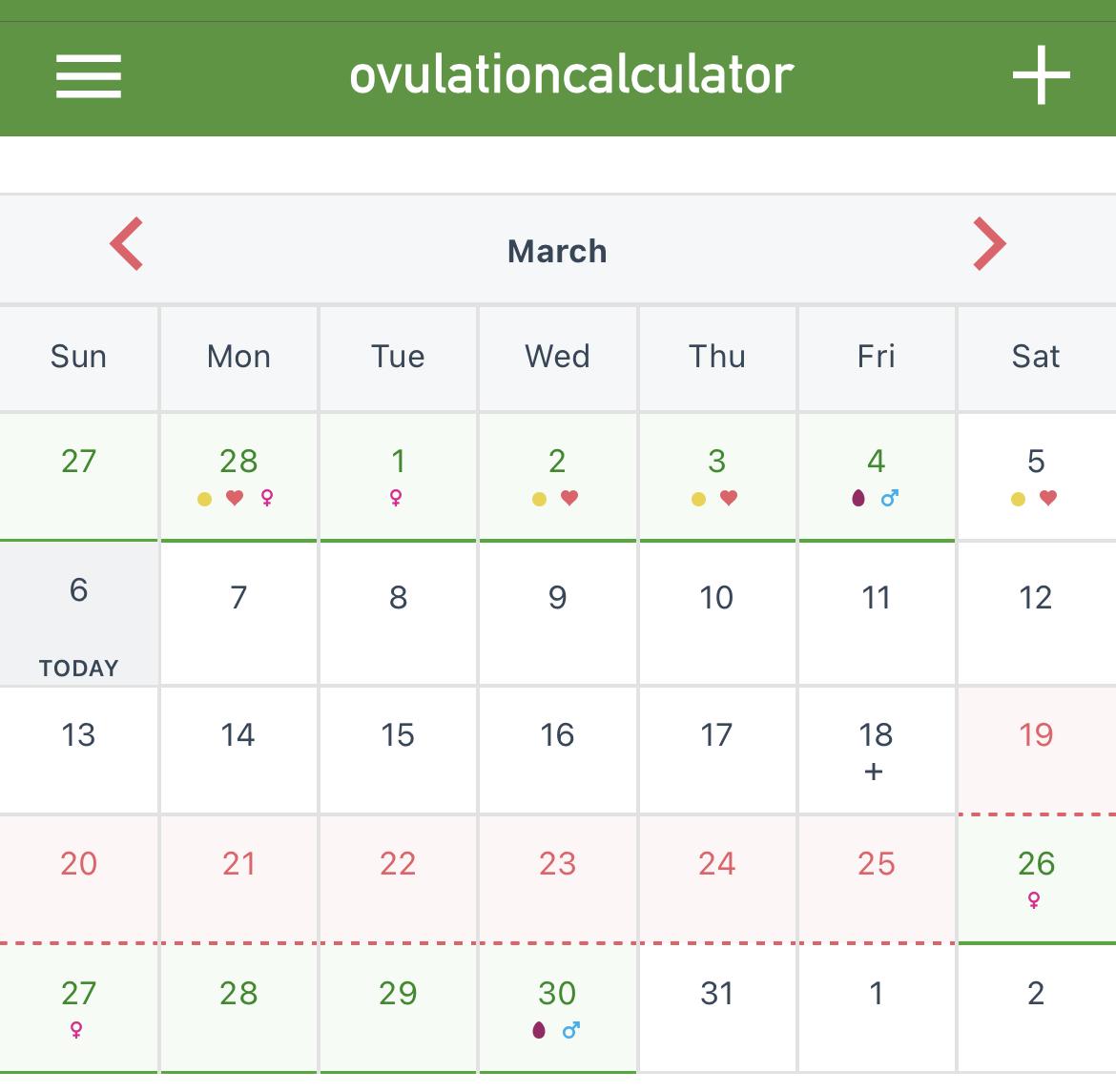Go to previous month arrow
Viewport: 1116px width, 1092px height.
pyautogui.click(x=127, y=243)
